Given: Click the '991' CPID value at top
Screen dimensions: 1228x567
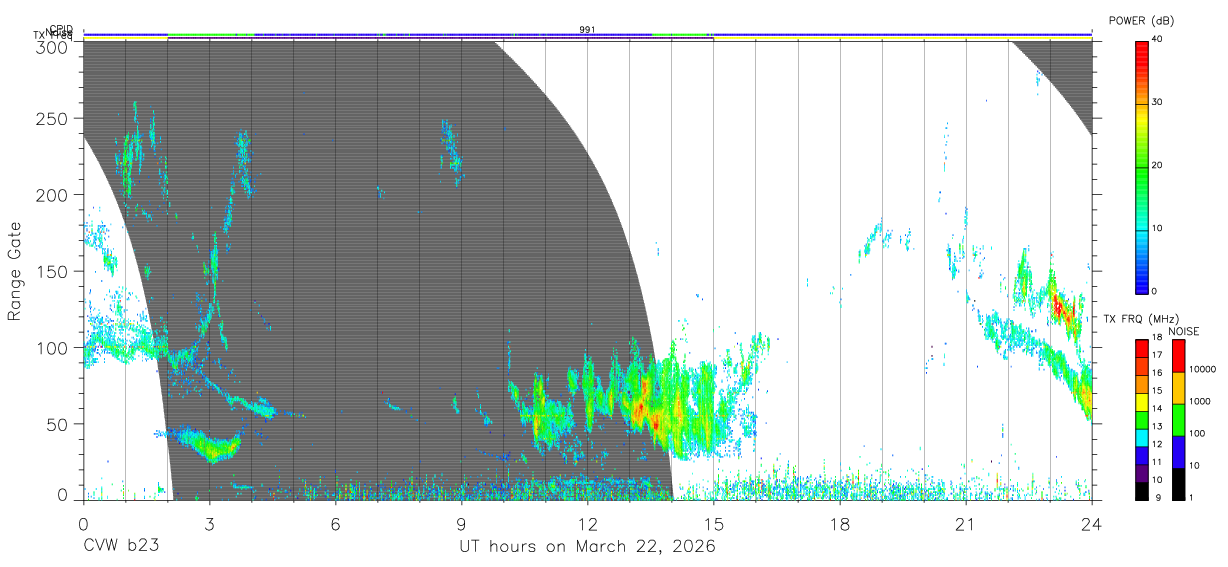Looking at the screenshot, I should (587, 30).
